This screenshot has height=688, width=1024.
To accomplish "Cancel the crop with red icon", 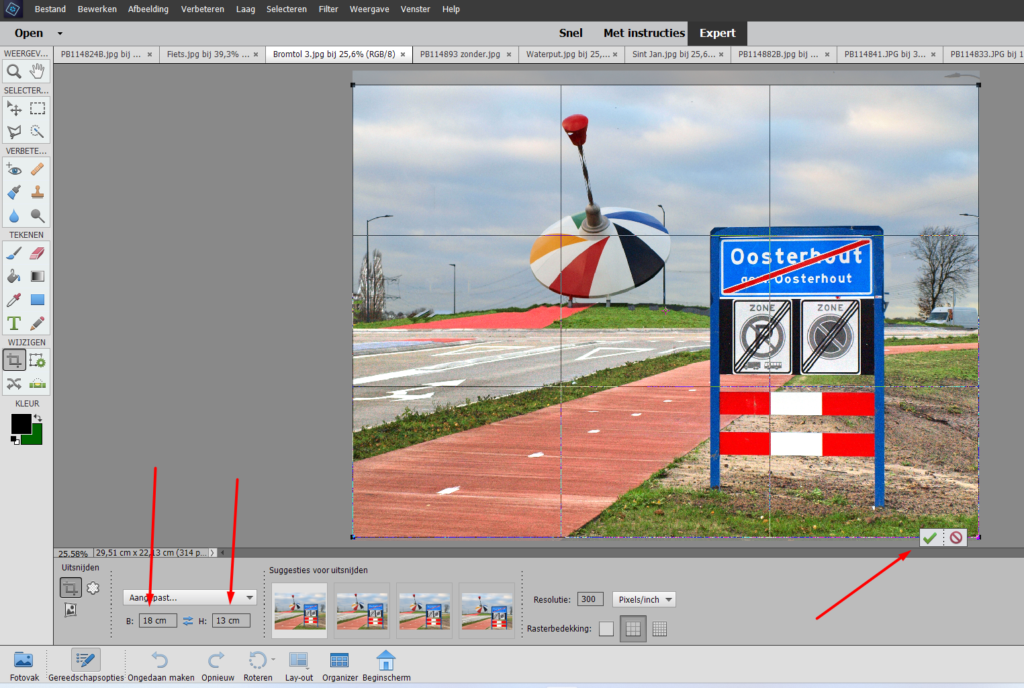I will [956, 538].
